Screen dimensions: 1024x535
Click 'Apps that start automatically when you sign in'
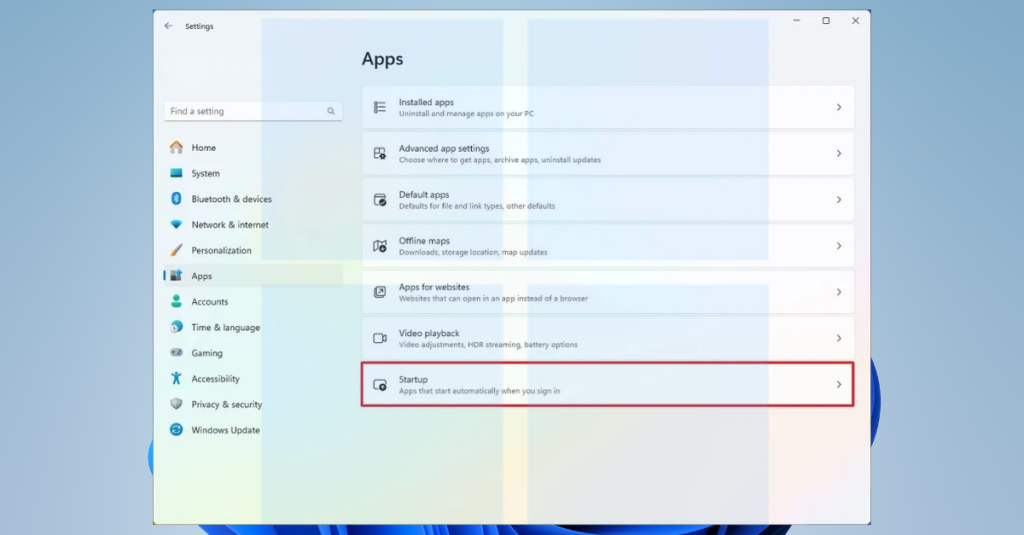479,391
